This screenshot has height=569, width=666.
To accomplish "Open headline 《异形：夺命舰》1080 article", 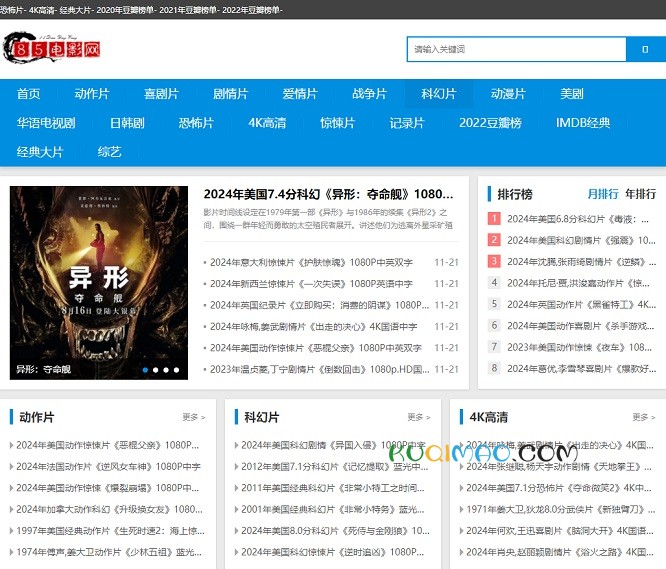I will [x=328, y=194].
